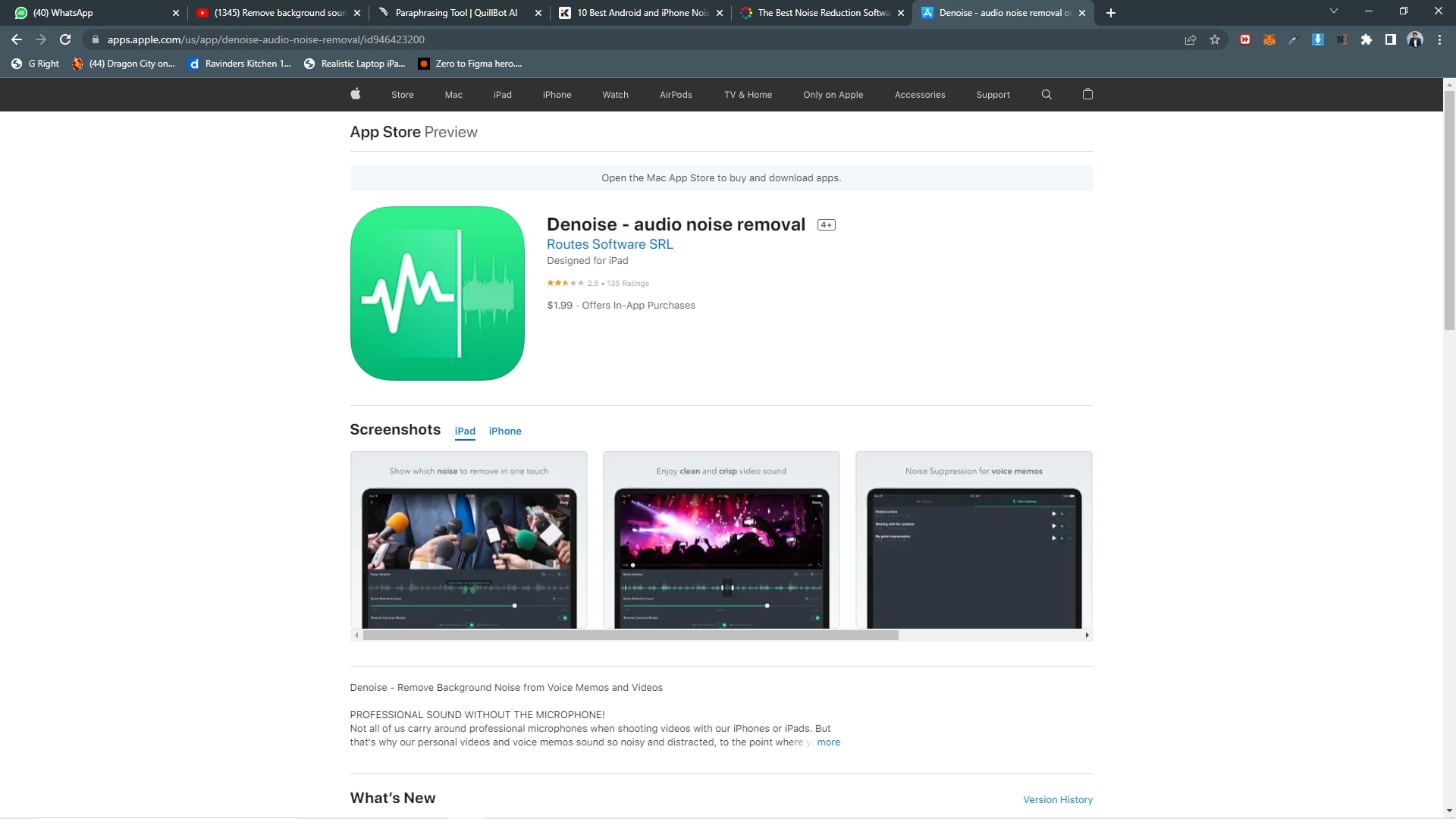Click the share page icon in address bar
This screenshot has height=819, width=1456.
1191,39
